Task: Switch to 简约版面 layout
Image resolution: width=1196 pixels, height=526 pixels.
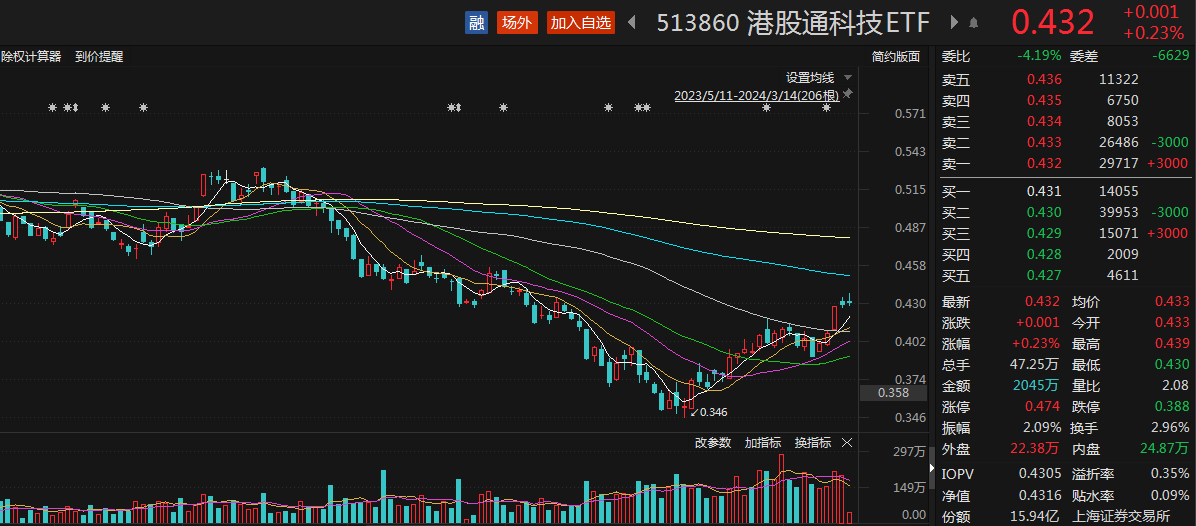Action: pos(895,57)
